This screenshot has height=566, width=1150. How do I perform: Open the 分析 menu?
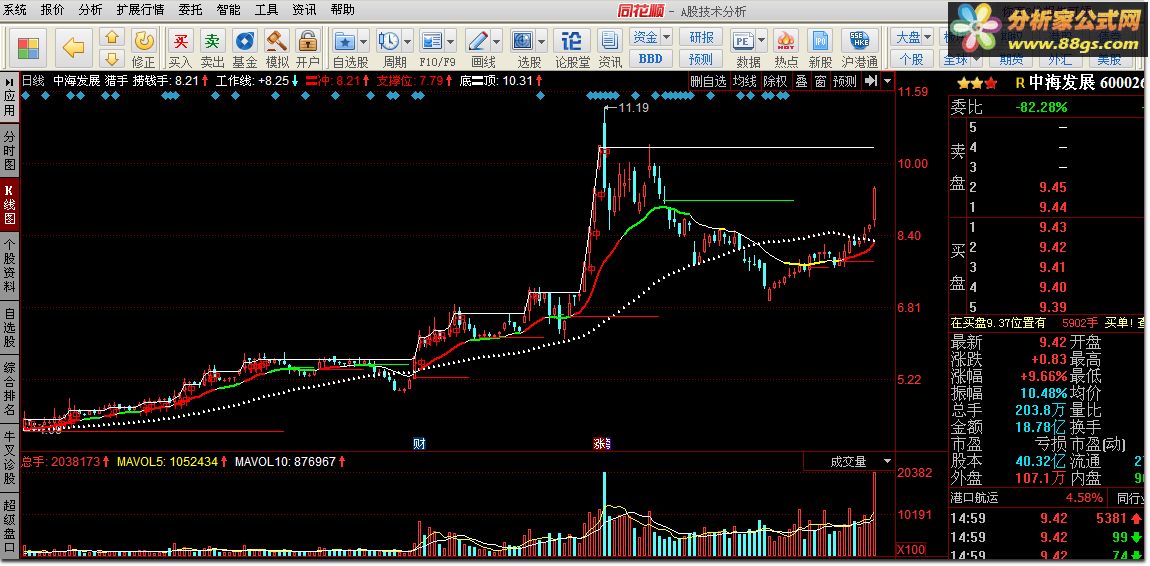(90, 10)
